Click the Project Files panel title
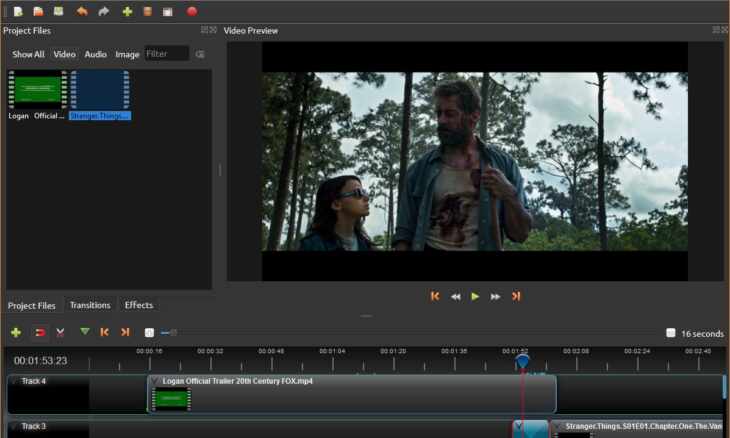Image resolution: width=730 pixels, height=438 pixels. (27, 31)
